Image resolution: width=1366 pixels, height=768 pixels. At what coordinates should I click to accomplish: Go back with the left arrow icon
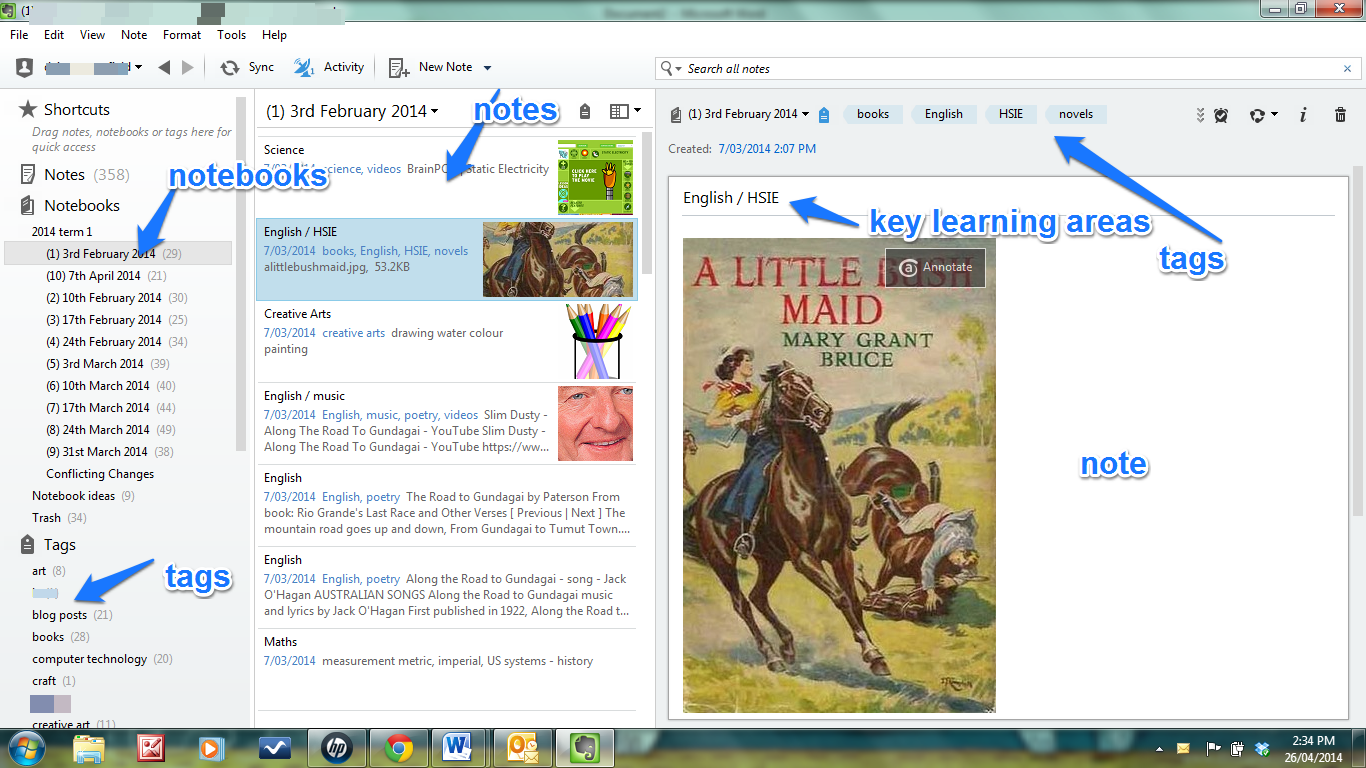tap(164, 67)
